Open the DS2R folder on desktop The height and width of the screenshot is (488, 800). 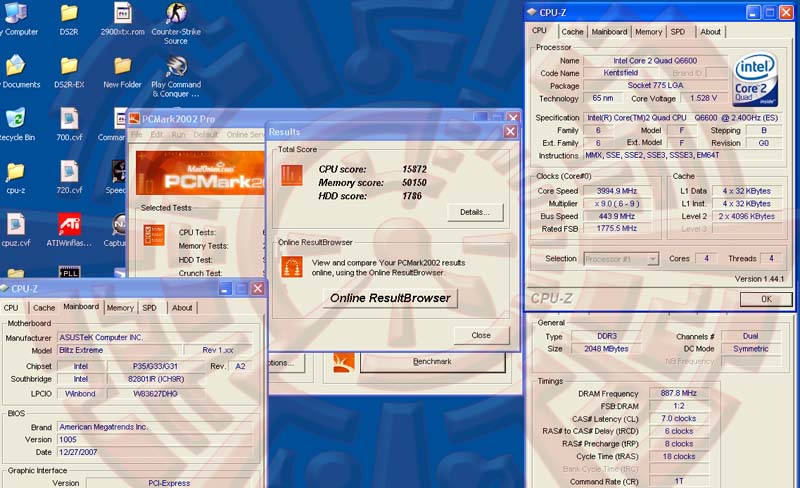(x=69, y=13)
